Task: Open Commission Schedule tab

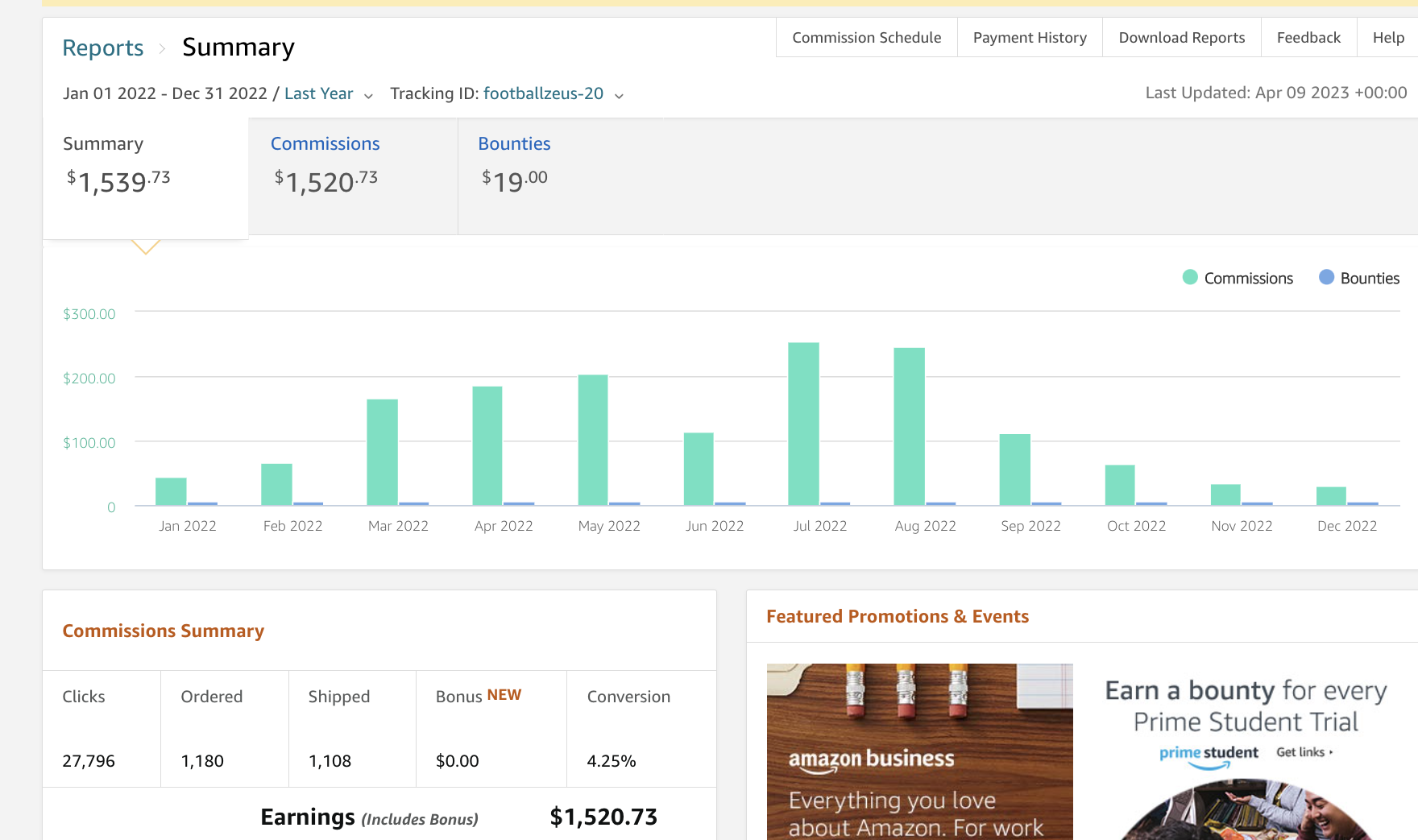Action: (866, 38)
